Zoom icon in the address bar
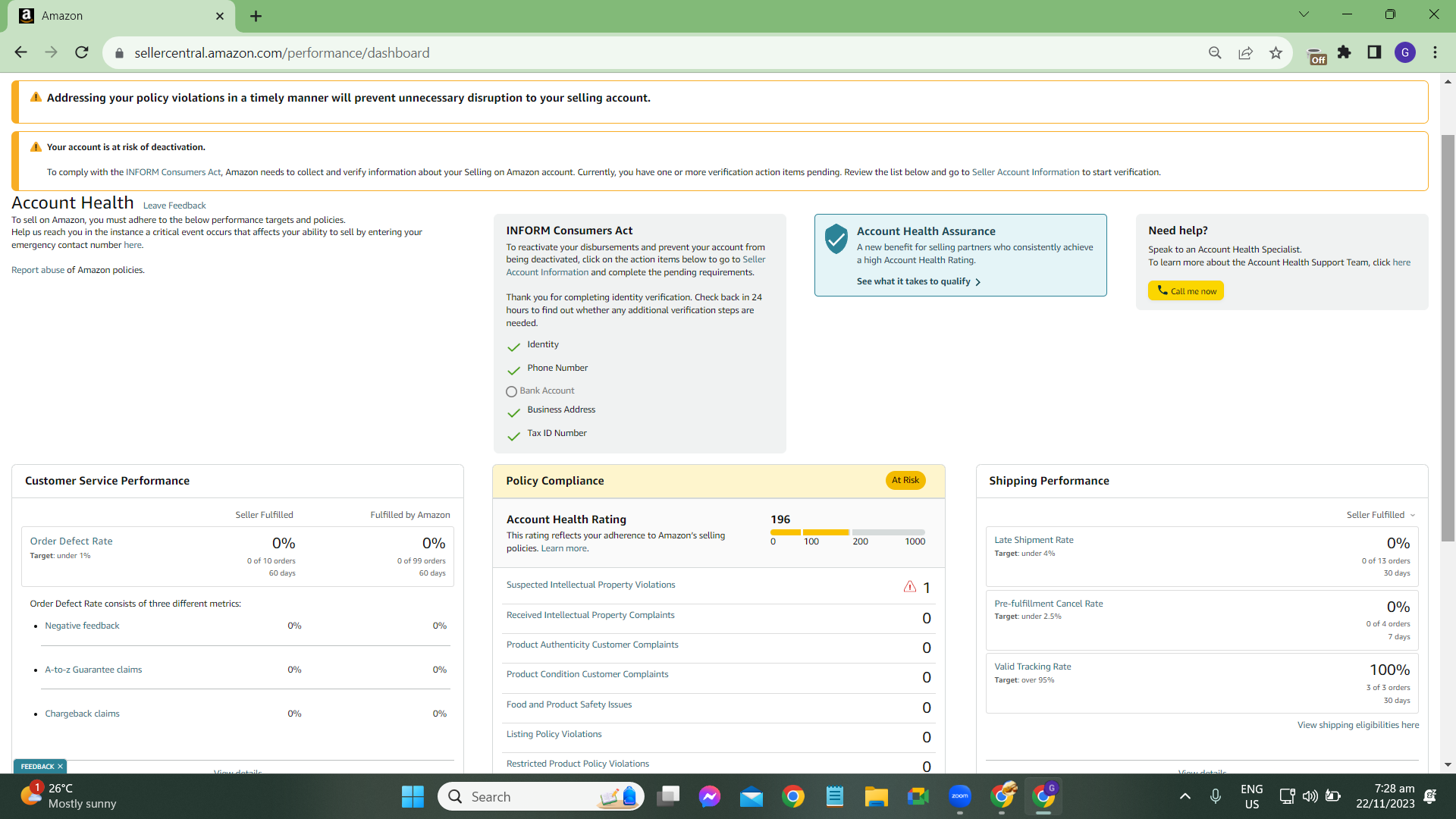Image resolution: width=1456 pixels, height=819 pixels. [x=1215, y=52]
